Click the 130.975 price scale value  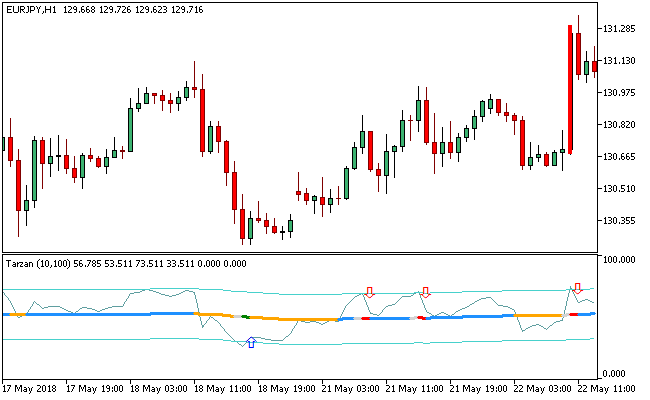pyautogui.click(x=619, y=92)
